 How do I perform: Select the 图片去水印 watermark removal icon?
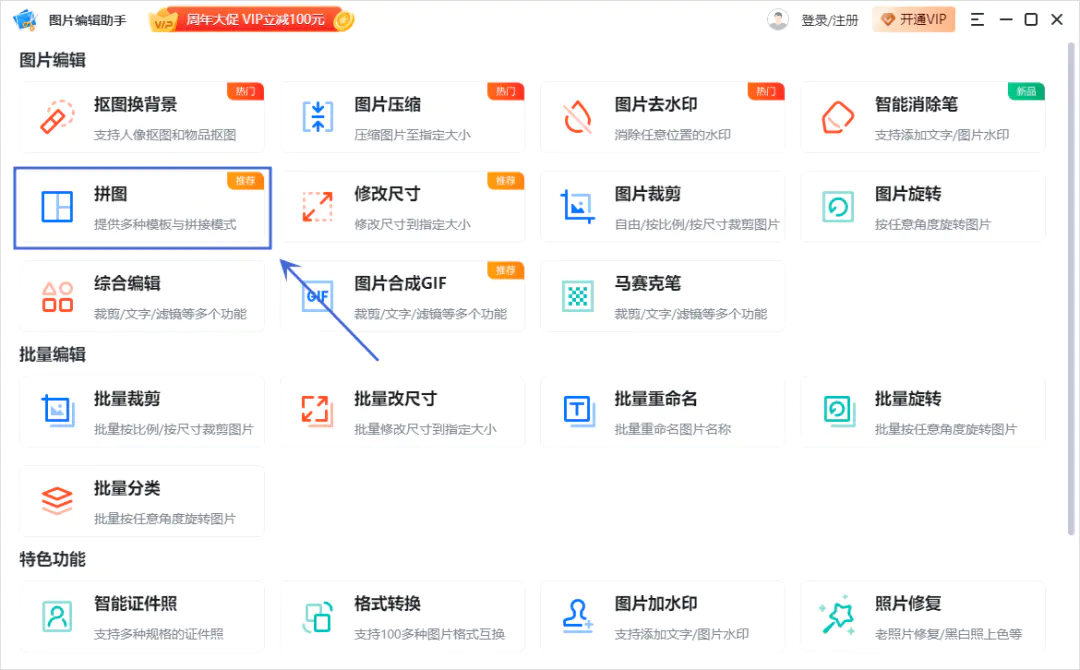point(577,117)
